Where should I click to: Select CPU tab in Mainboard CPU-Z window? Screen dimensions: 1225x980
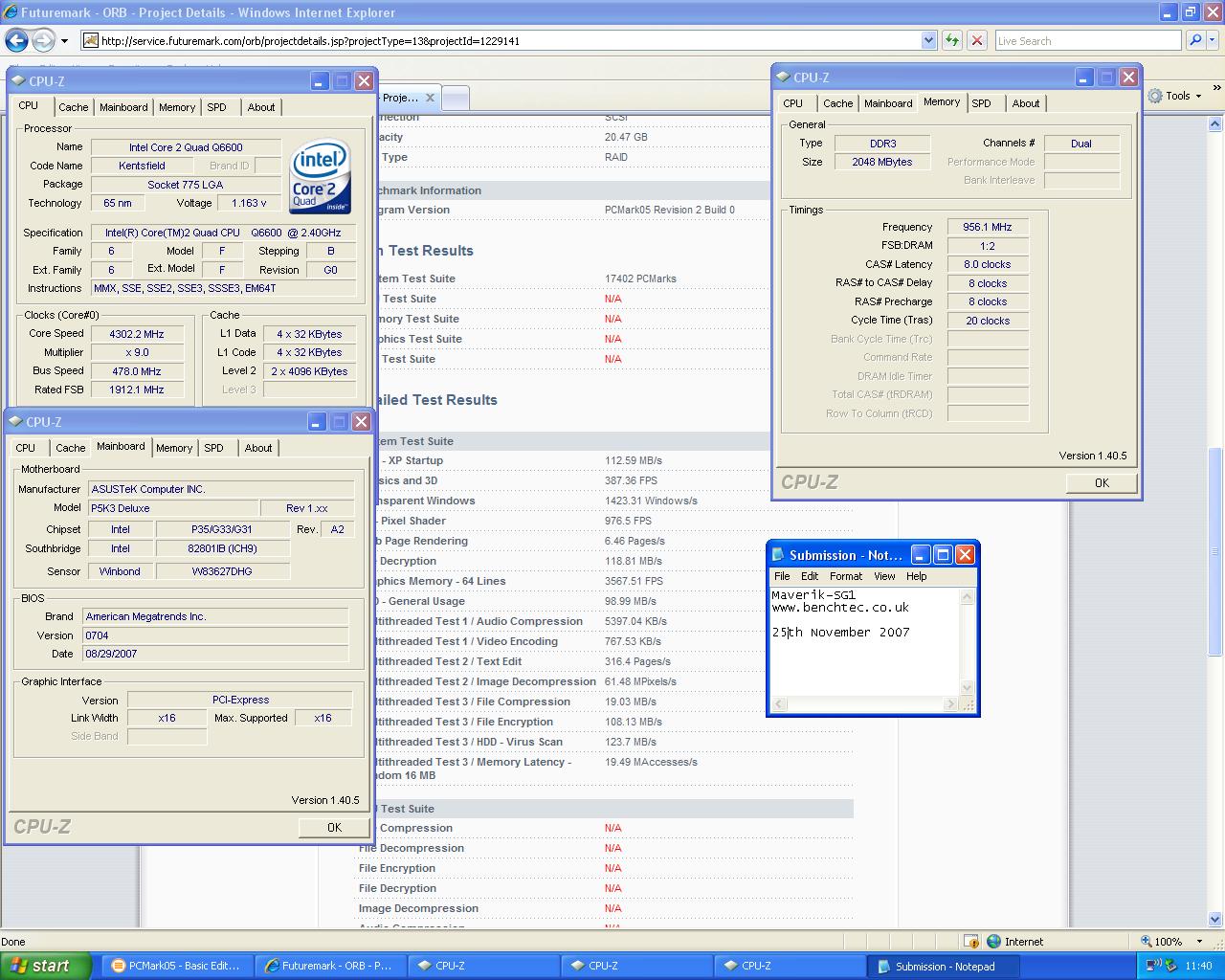coord(26,448)
